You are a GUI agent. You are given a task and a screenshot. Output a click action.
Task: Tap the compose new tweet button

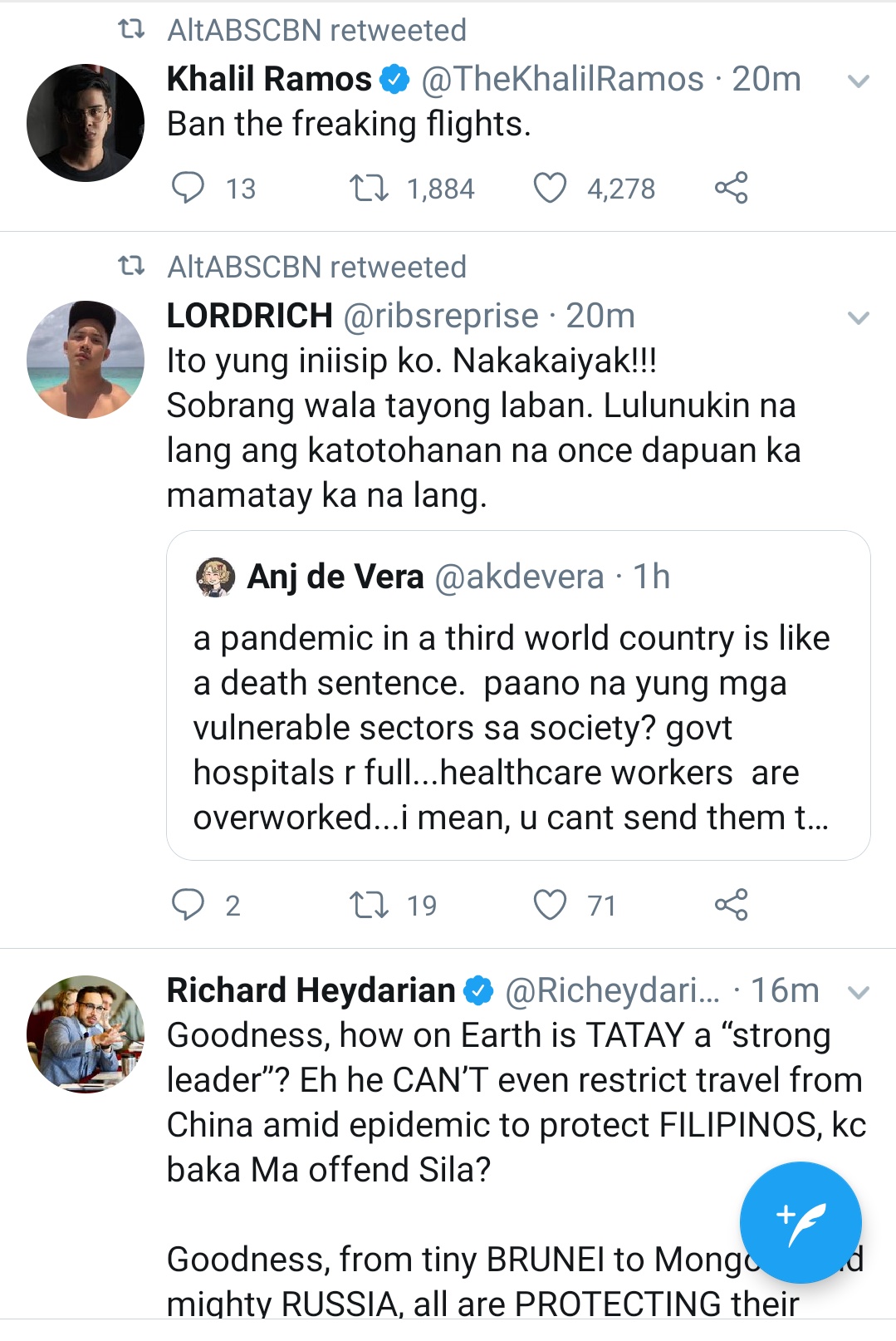[x=801, y=1222]
